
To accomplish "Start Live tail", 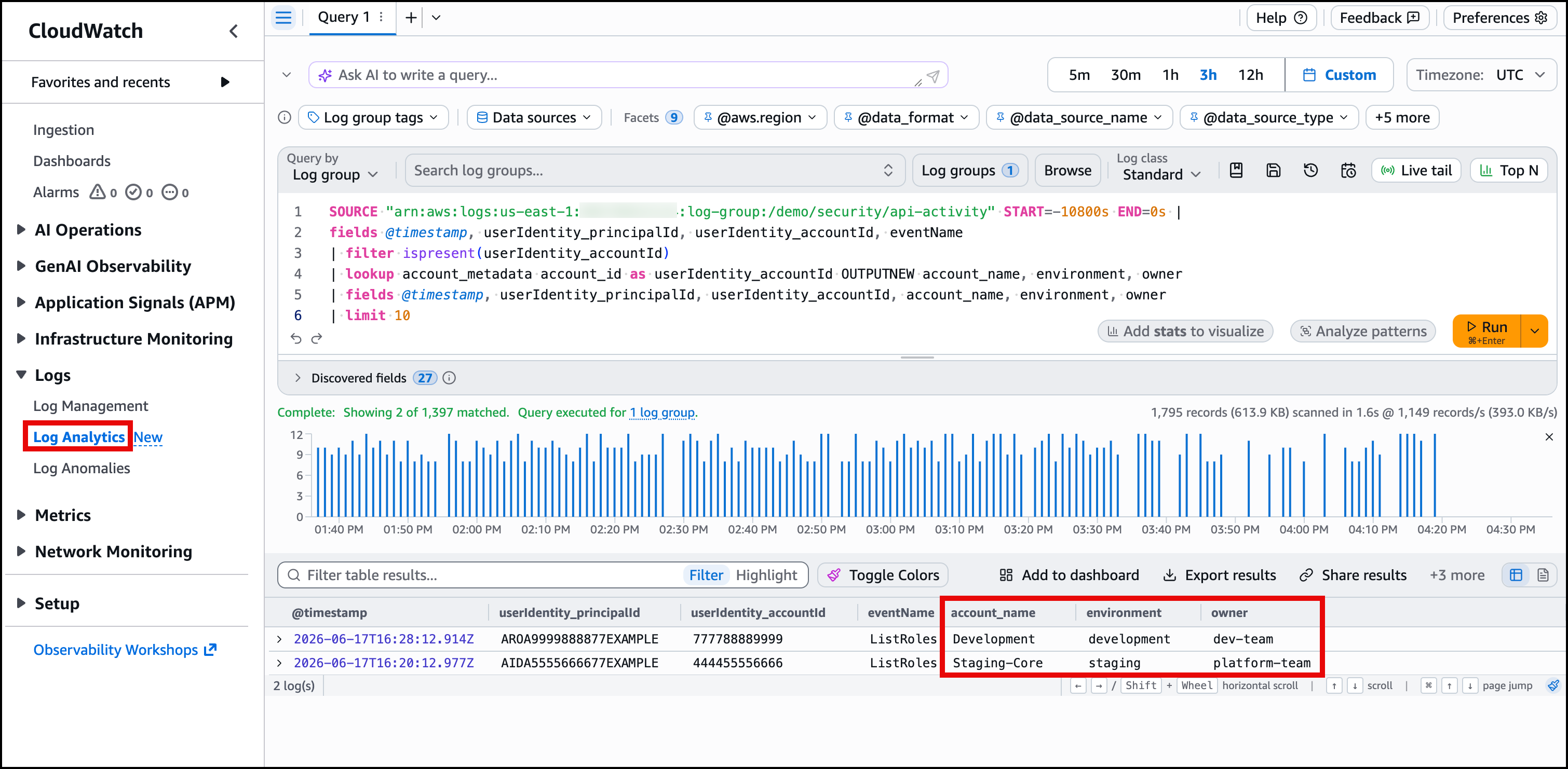I will [1416, 170].
